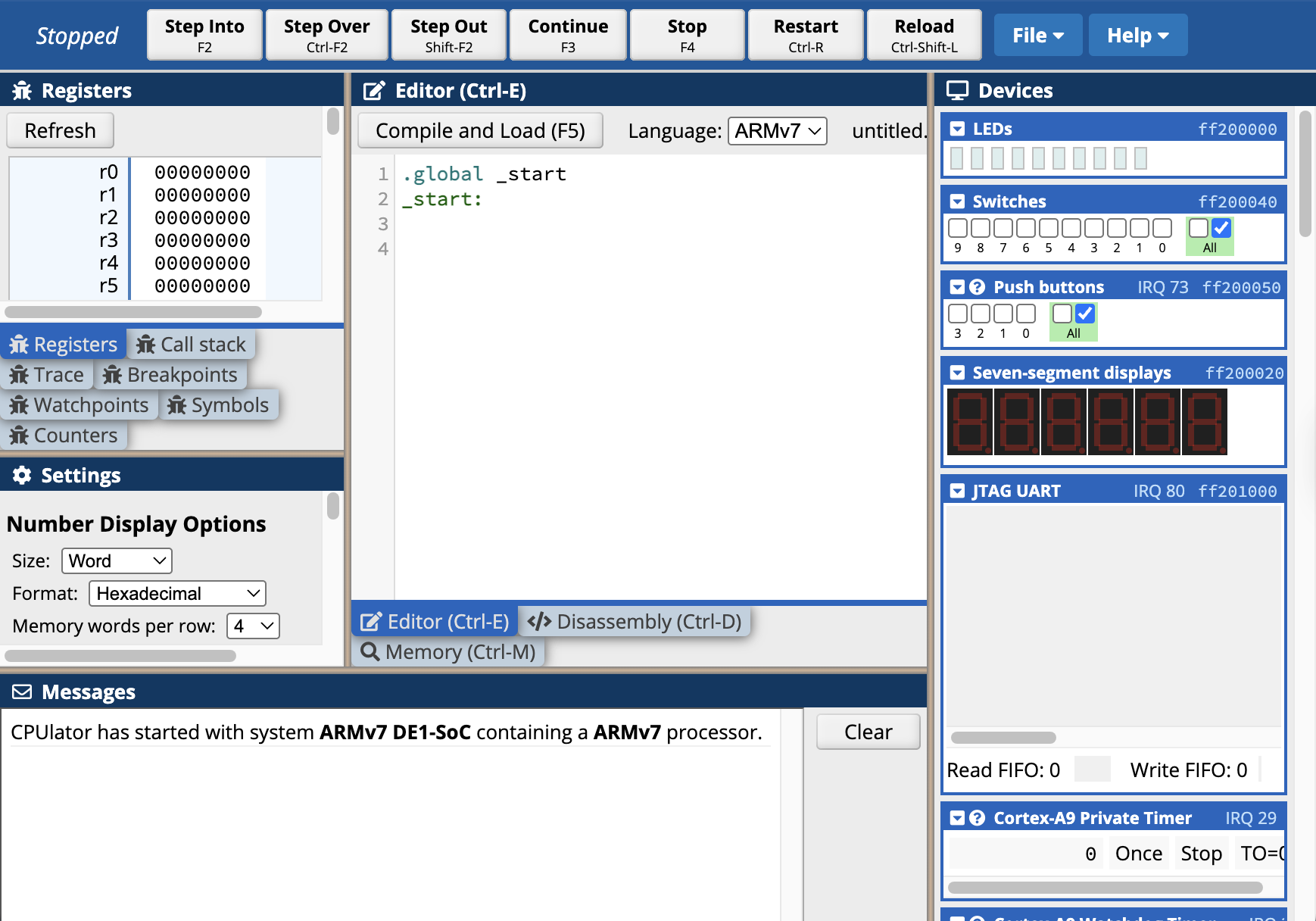Check push button 0 checkbox
Image resolution: width=1316 pixels, height=921 pixels.
click(1024, 313)
